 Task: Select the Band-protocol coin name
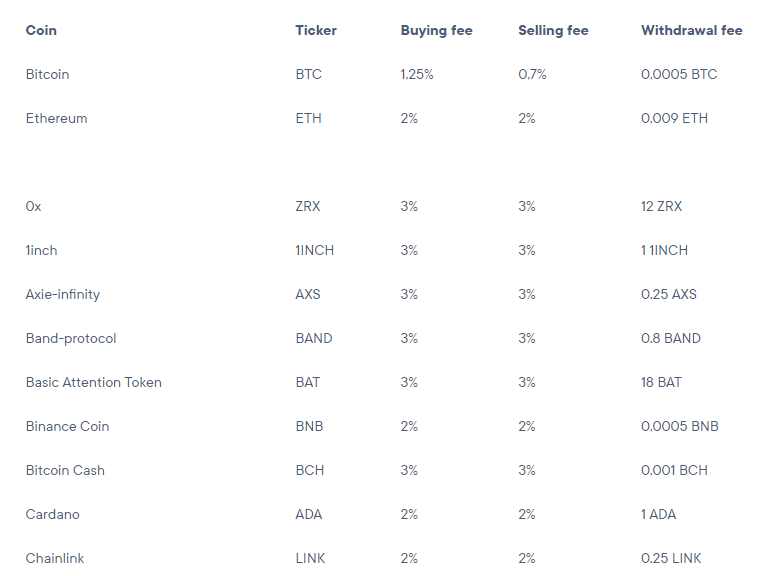pos(71,338)
